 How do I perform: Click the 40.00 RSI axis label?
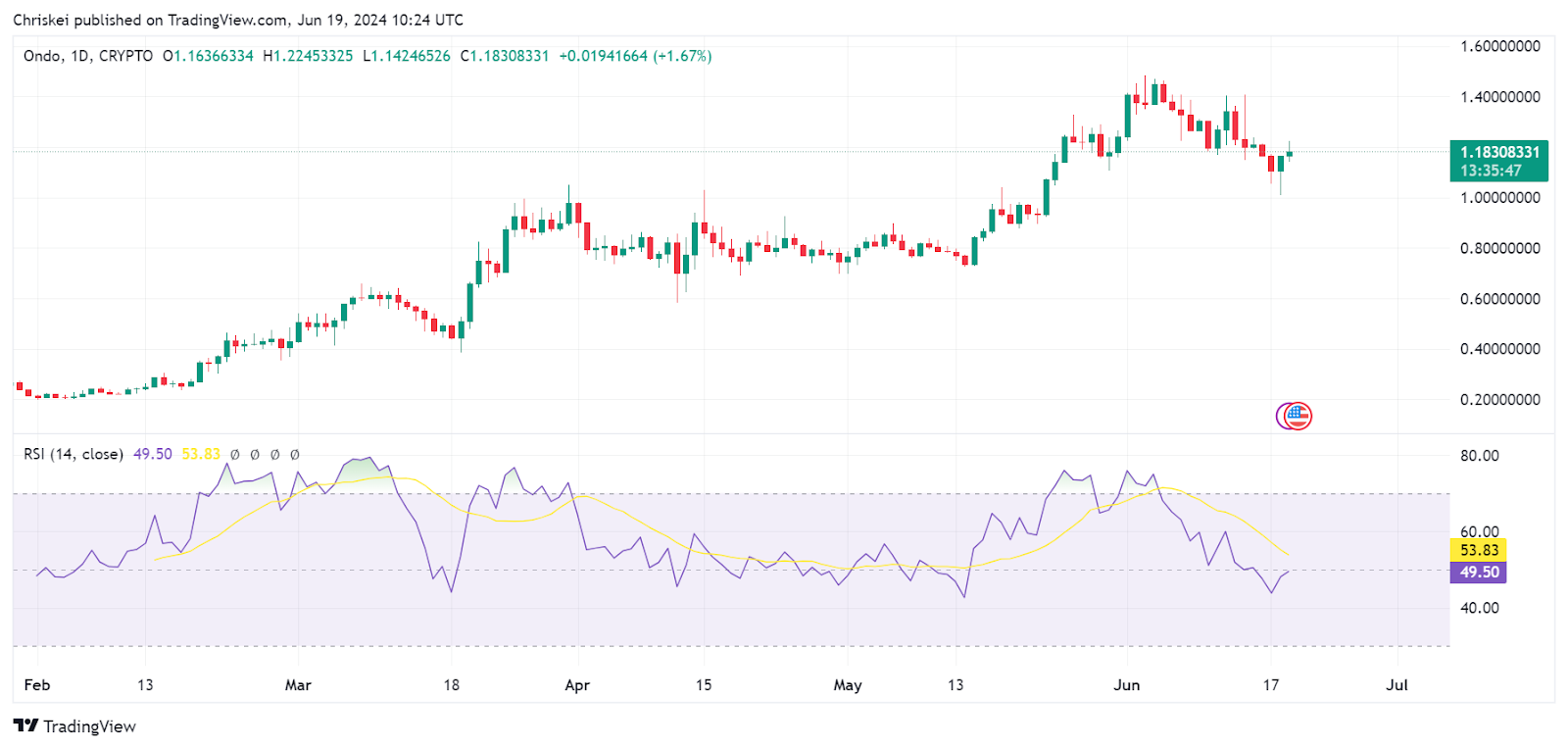point(1479,608)
